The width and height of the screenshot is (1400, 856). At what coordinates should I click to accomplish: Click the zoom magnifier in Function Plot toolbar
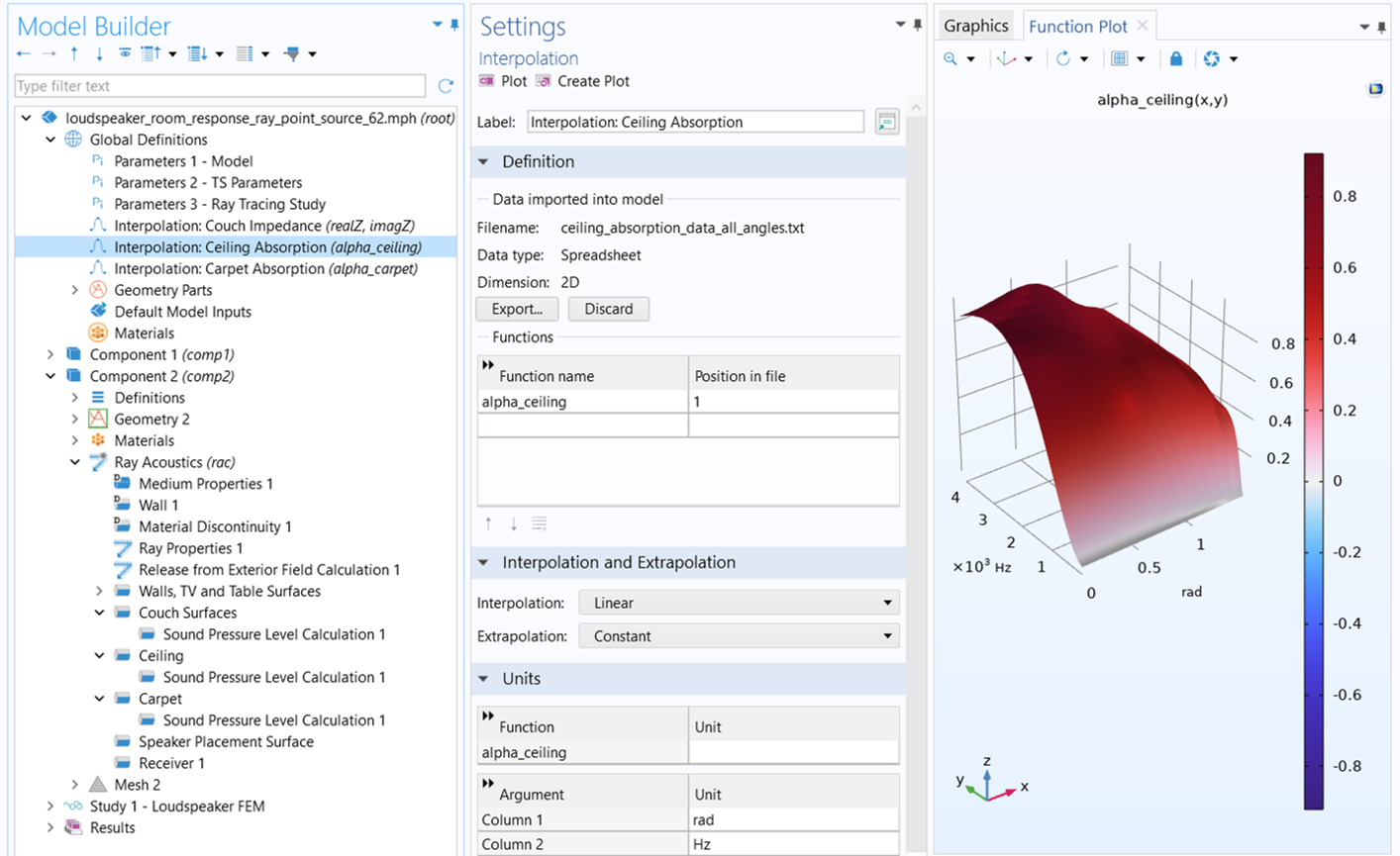pyautogui.click(x=950, y=58)
